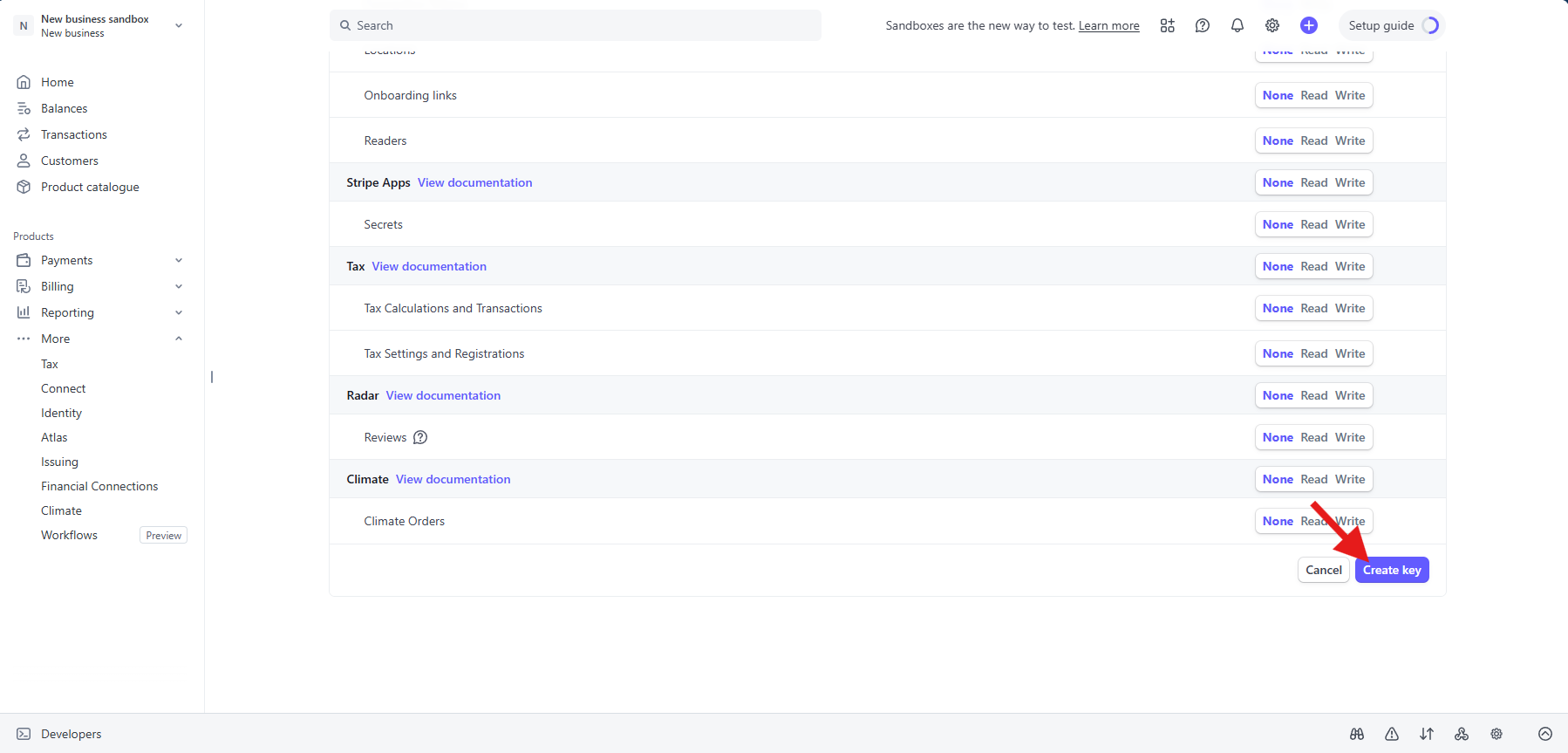This screenshot has width=1568, height=753.
Task: Click the Transactions arrows icon
Action: pos(24,134)
